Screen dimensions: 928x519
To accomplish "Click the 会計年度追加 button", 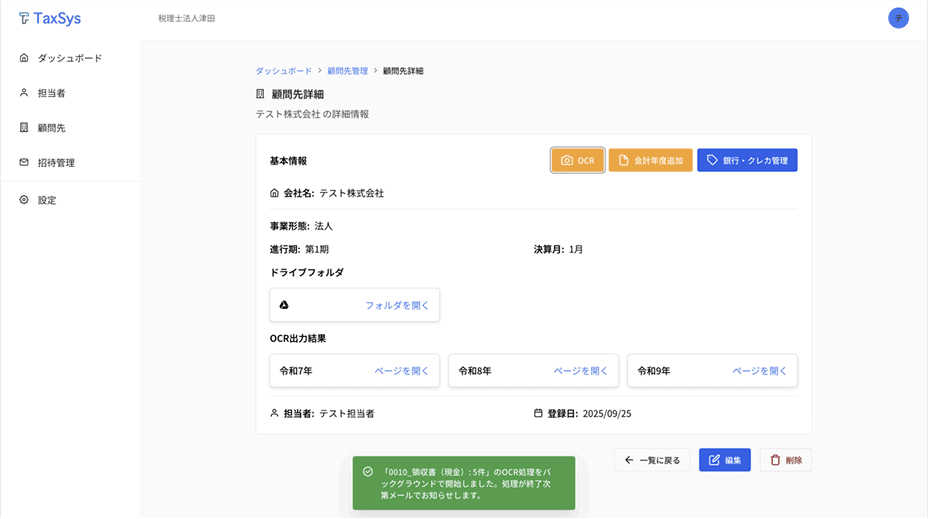I will coord(650,160).
